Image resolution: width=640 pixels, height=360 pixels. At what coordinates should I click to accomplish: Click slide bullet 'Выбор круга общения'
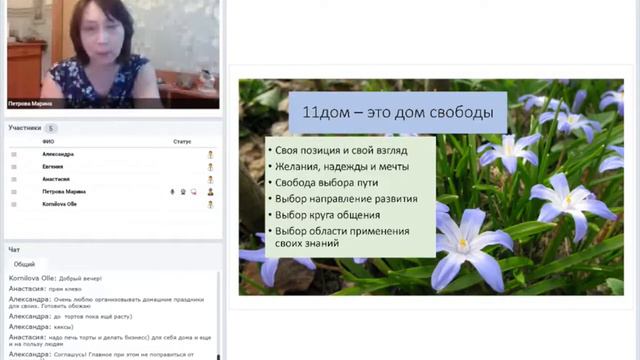[327, 215]
